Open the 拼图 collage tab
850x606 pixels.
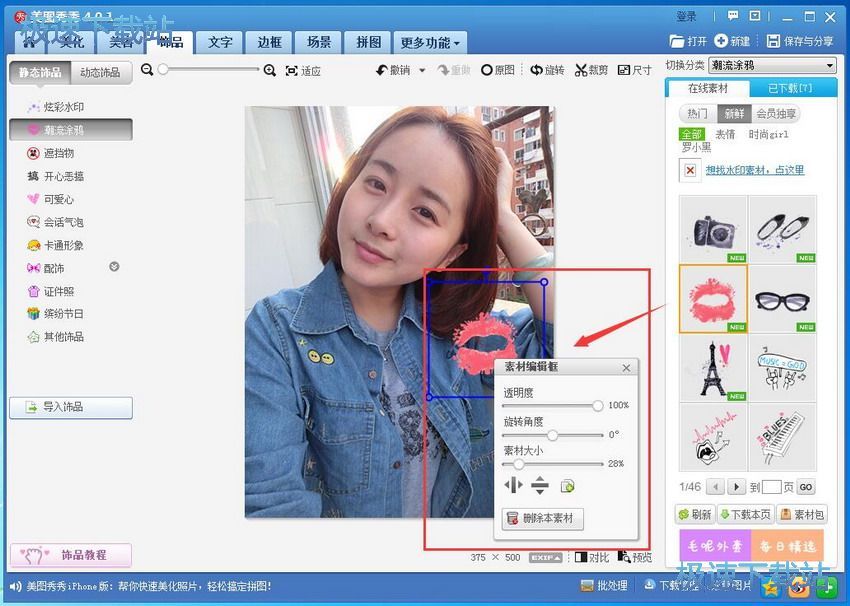point(368,42)
